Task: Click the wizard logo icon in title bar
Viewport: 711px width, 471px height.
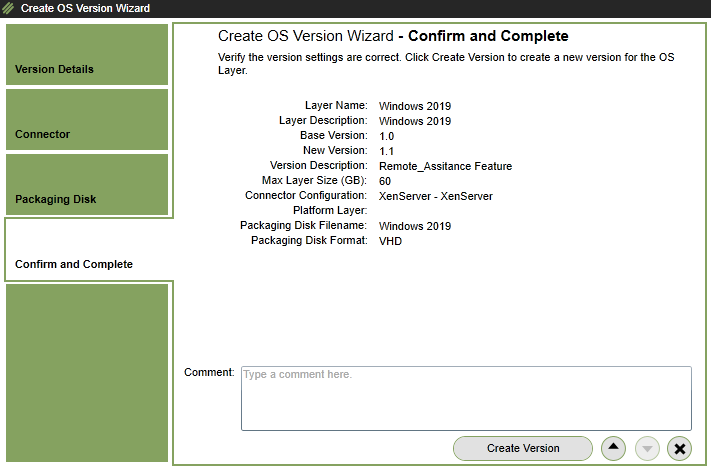Action: 9,9
